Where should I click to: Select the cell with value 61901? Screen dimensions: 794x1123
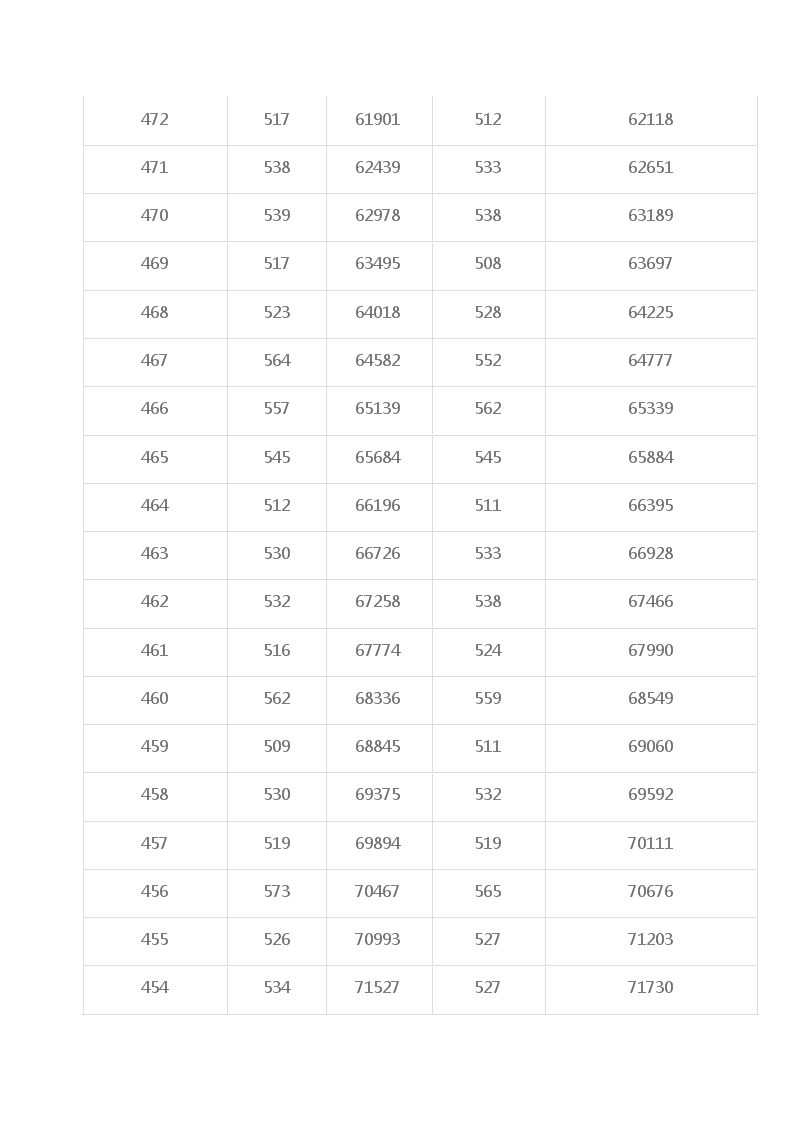tap(379, 120)
